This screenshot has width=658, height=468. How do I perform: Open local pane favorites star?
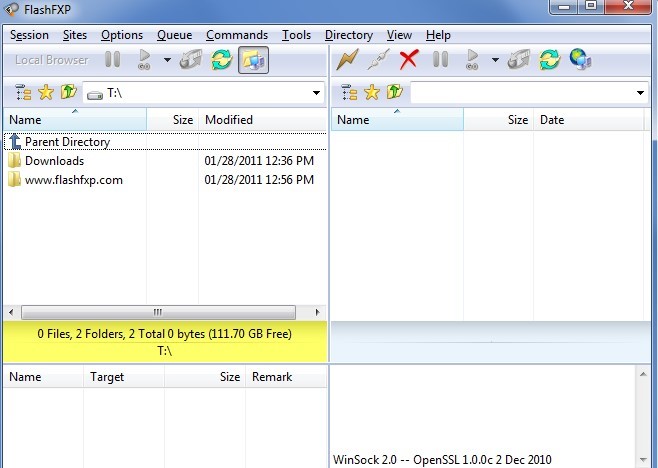46,92
